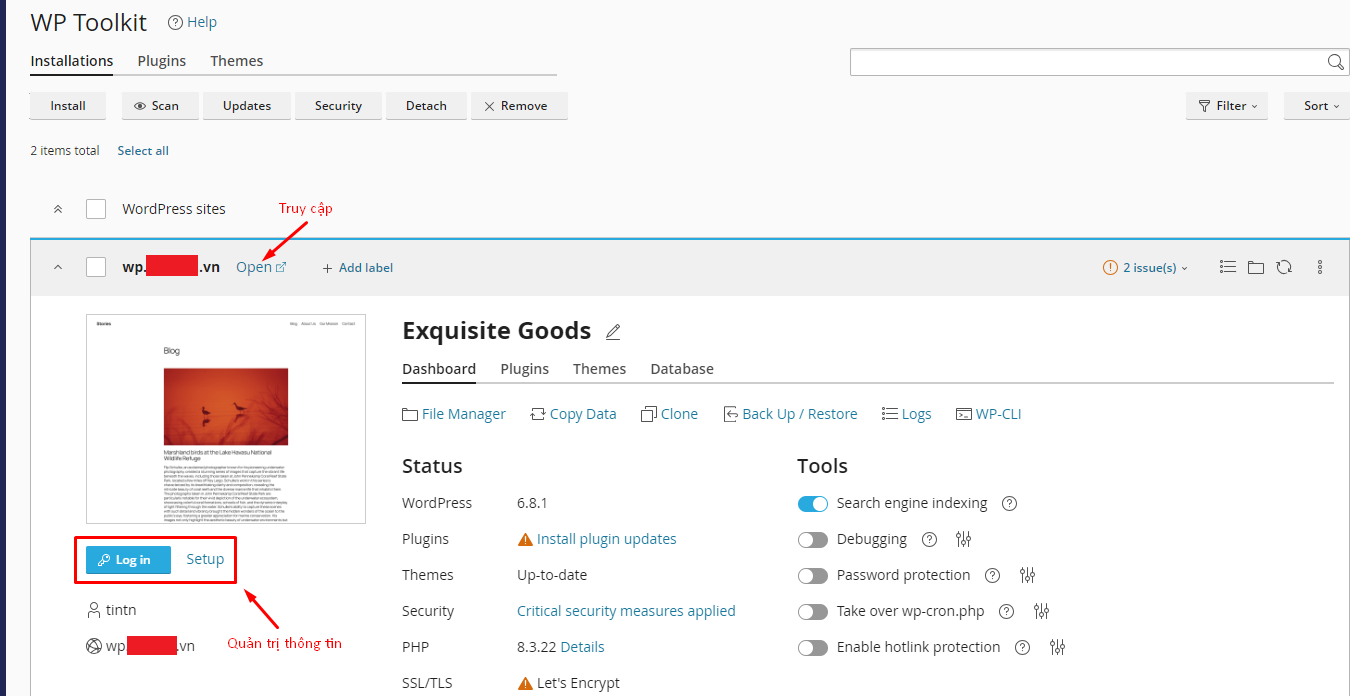The image size is (1350, 696).
Task: Open the three-dot more actions menu
Action: (1320, 267)
